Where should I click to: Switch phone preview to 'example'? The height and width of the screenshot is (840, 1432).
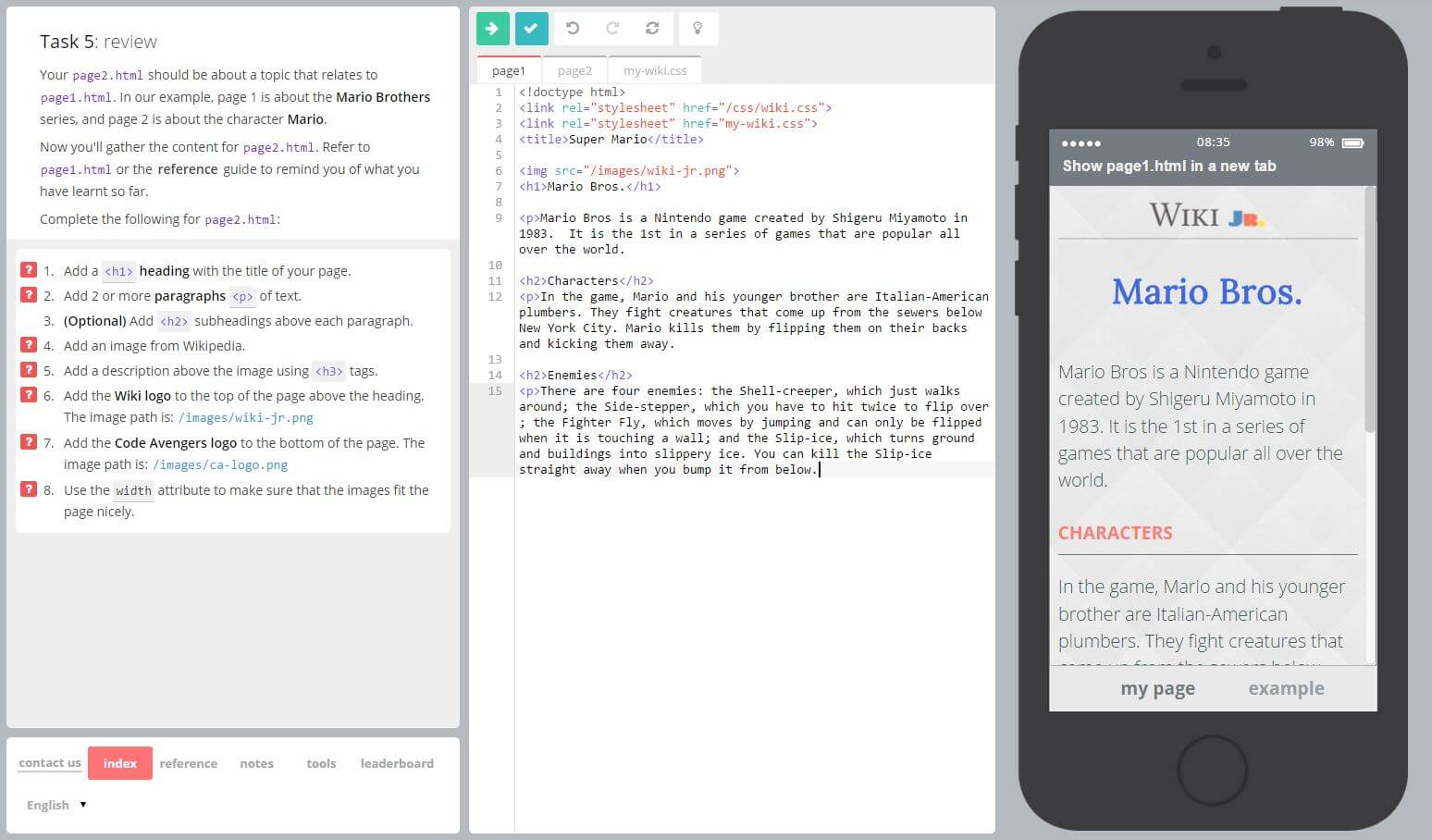pos(1286,688)
